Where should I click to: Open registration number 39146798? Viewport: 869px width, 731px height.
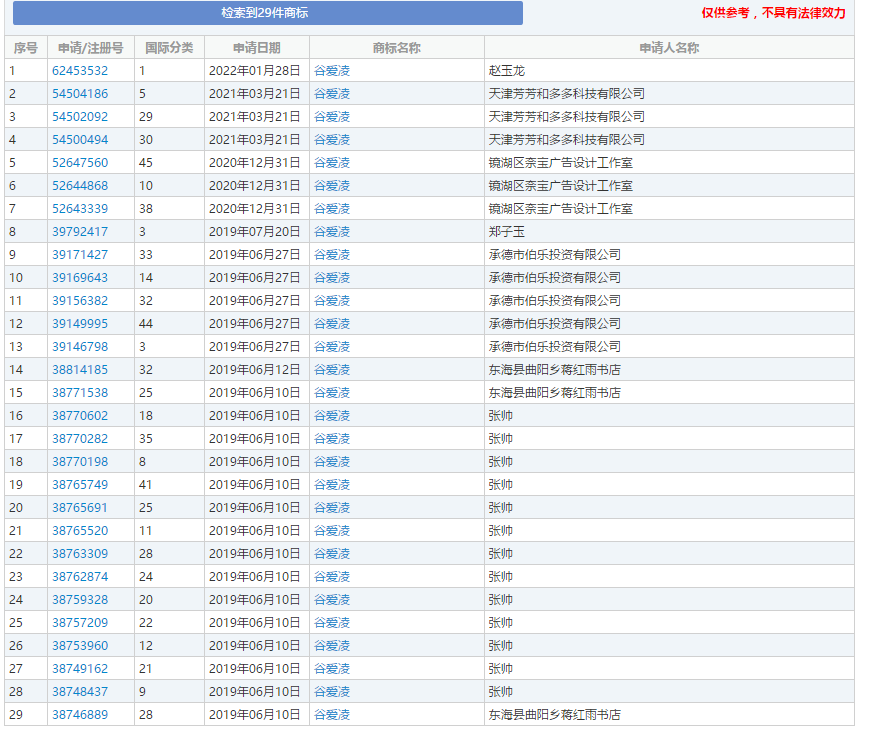click(80, 347)
